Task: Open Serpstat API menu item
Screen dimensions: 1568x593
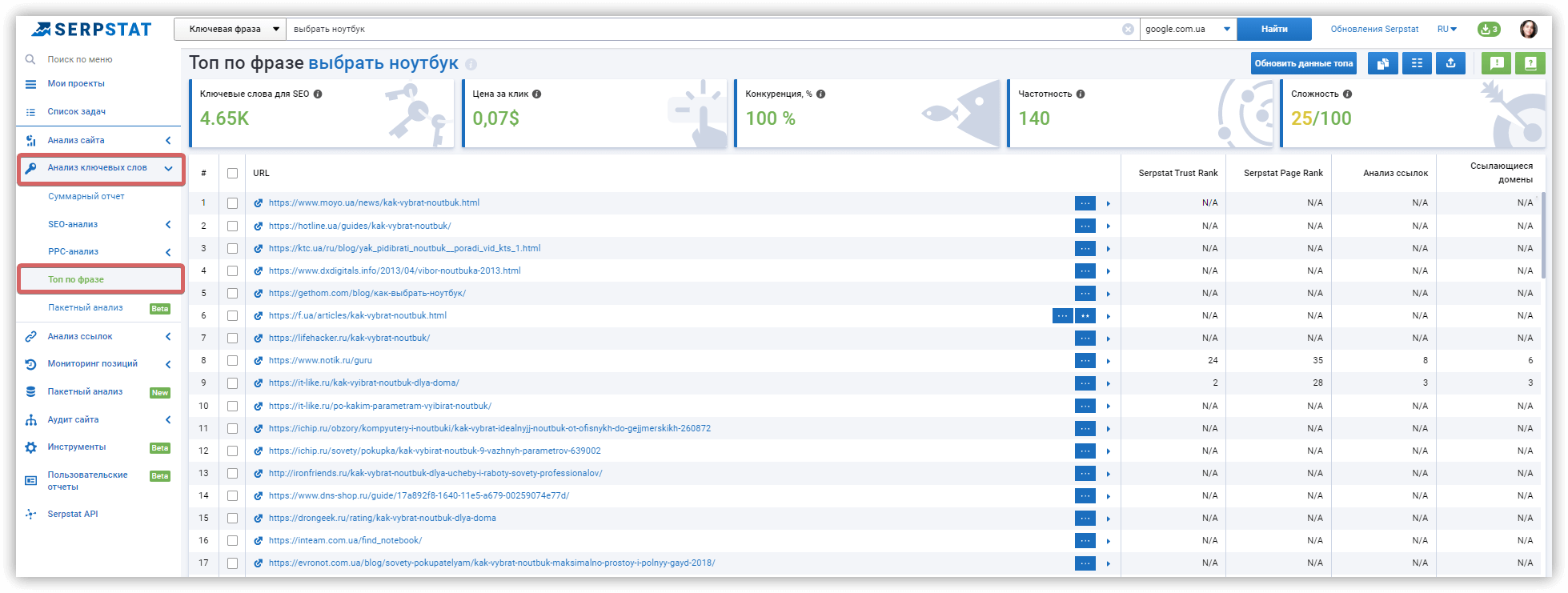Action: click(72, 515)
